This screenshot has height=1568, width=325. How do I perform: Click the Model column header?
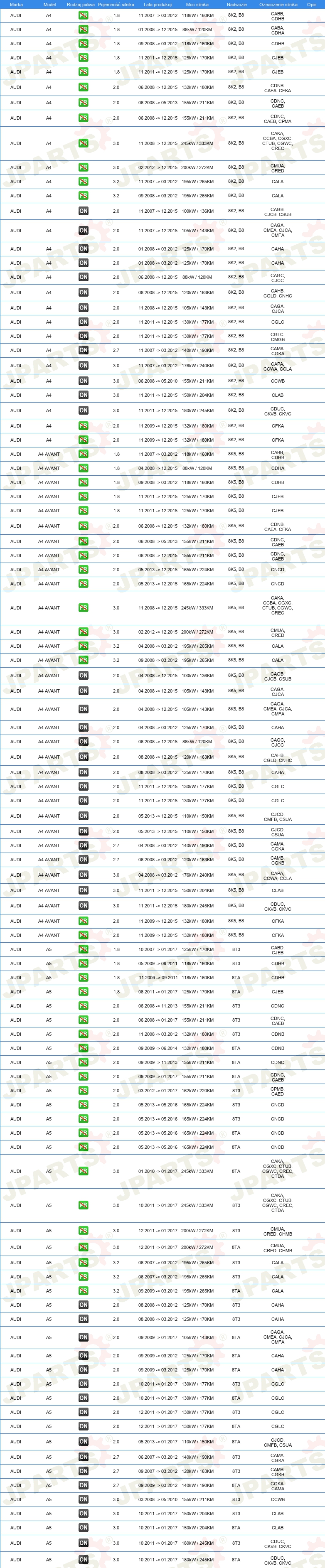coord(49,4)
